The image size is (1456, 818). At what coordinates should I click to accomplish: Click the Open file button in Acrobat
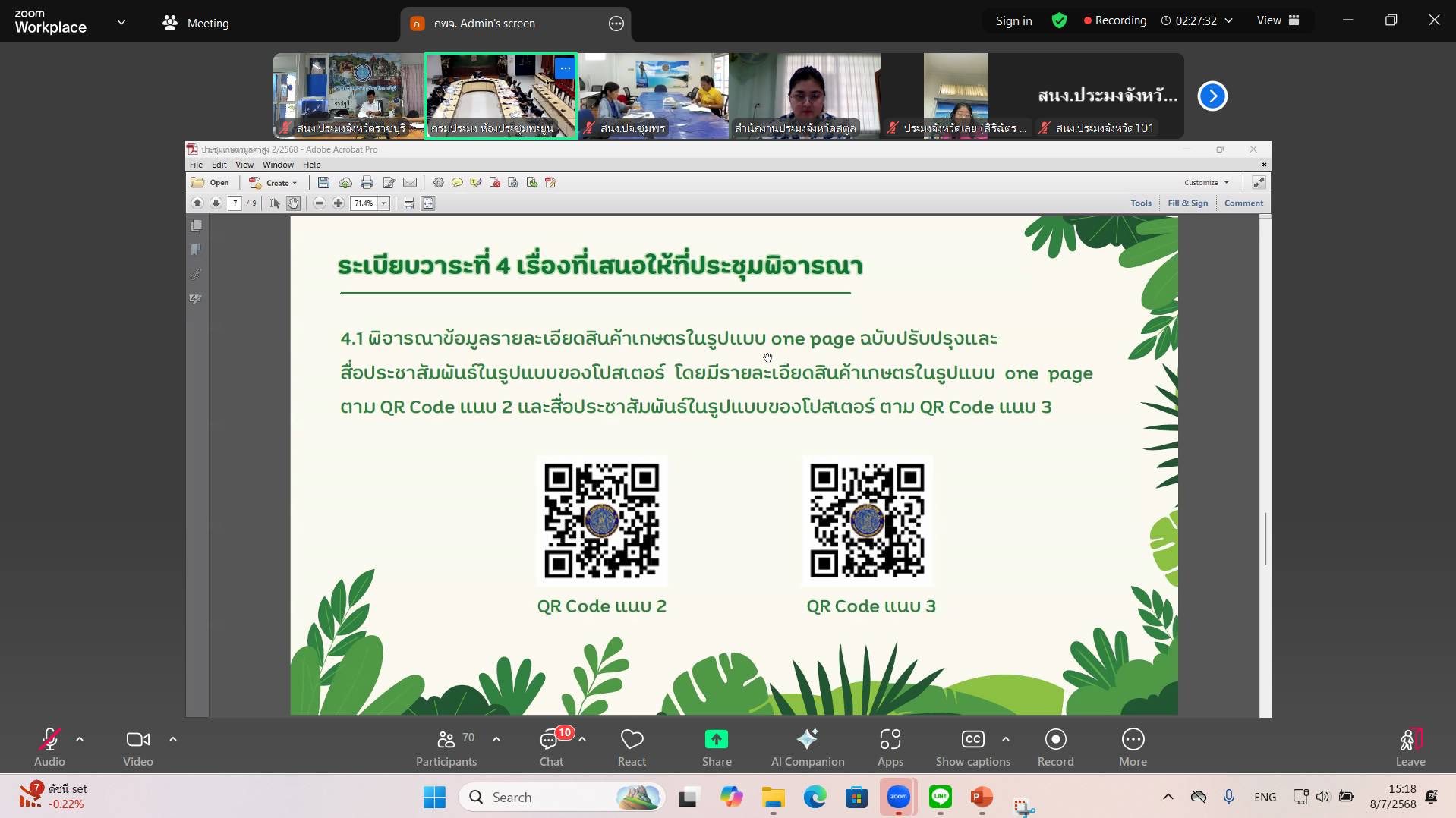[210, 183]
